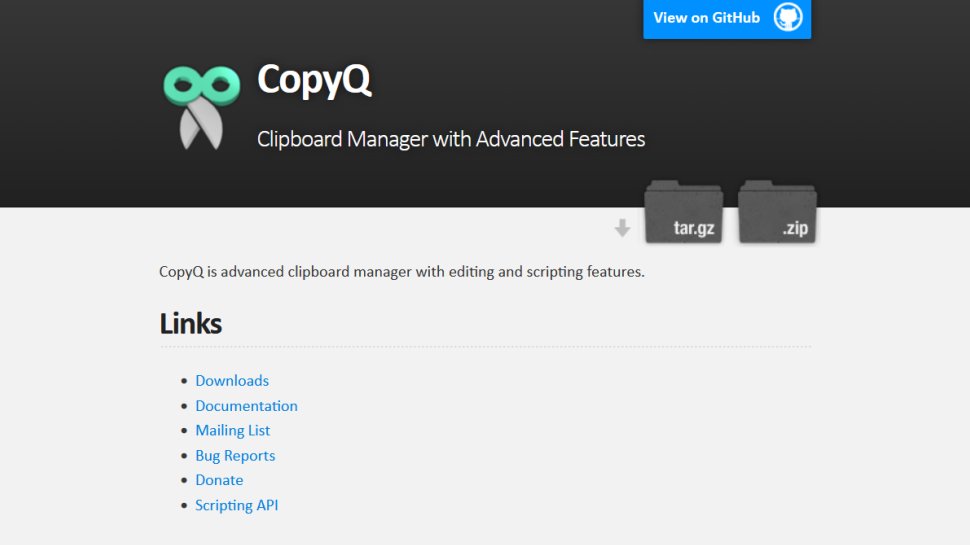Image resolution: width=970 pixels, height=545 pixels.
Task: Click the GitHub octocat icon
Action: pos(788,17)
